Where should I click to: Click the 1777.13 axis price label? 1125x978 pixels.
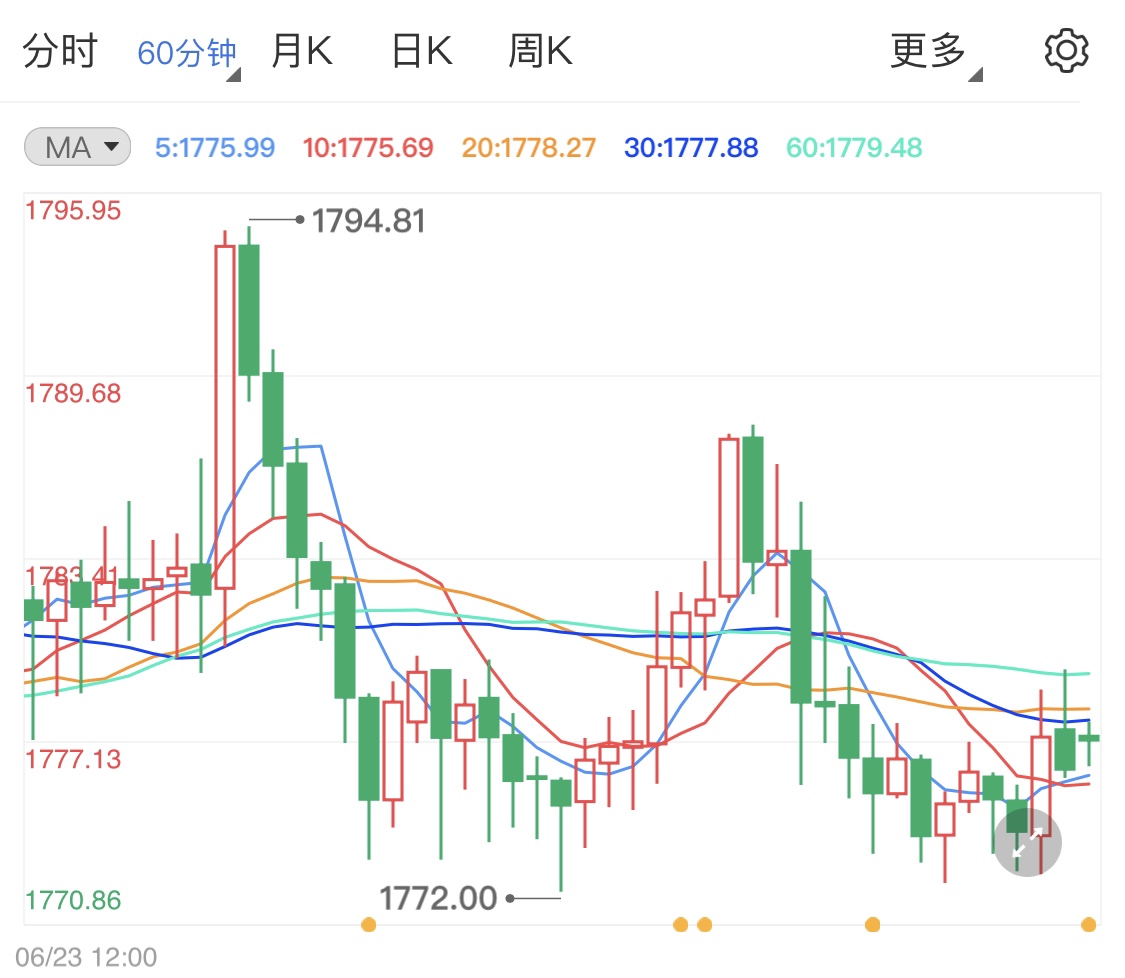(x=73, y=760)
